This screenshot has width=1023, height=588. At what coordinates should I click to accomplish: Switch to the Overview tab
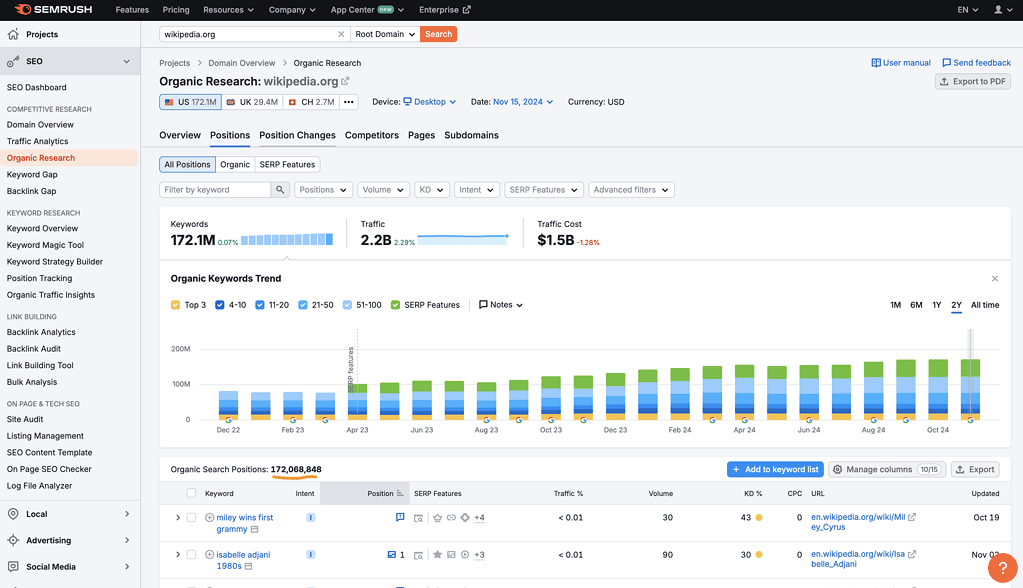pos(180,135)
